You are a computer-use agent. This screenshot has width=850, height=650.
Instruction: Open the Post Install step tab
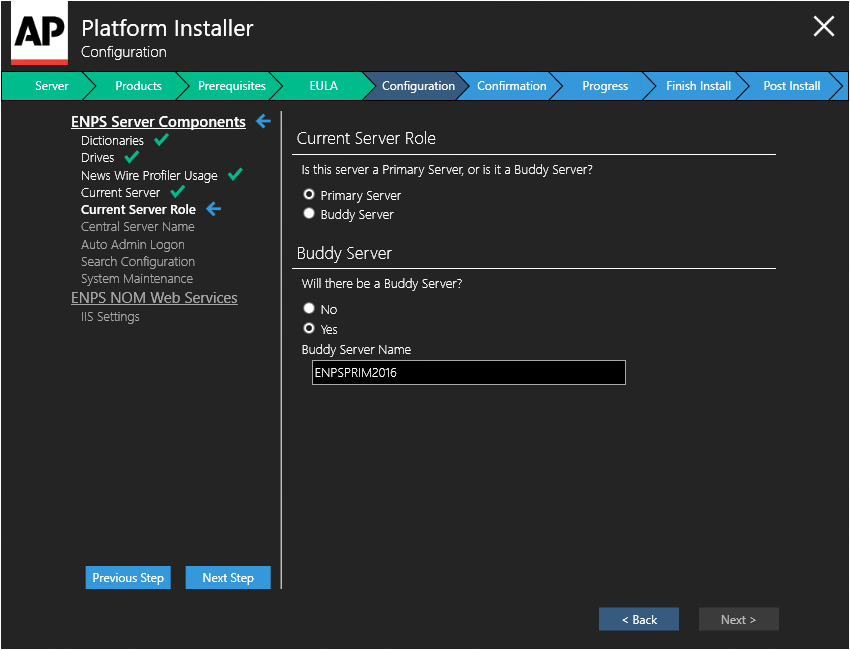click(x=791, y=86)
